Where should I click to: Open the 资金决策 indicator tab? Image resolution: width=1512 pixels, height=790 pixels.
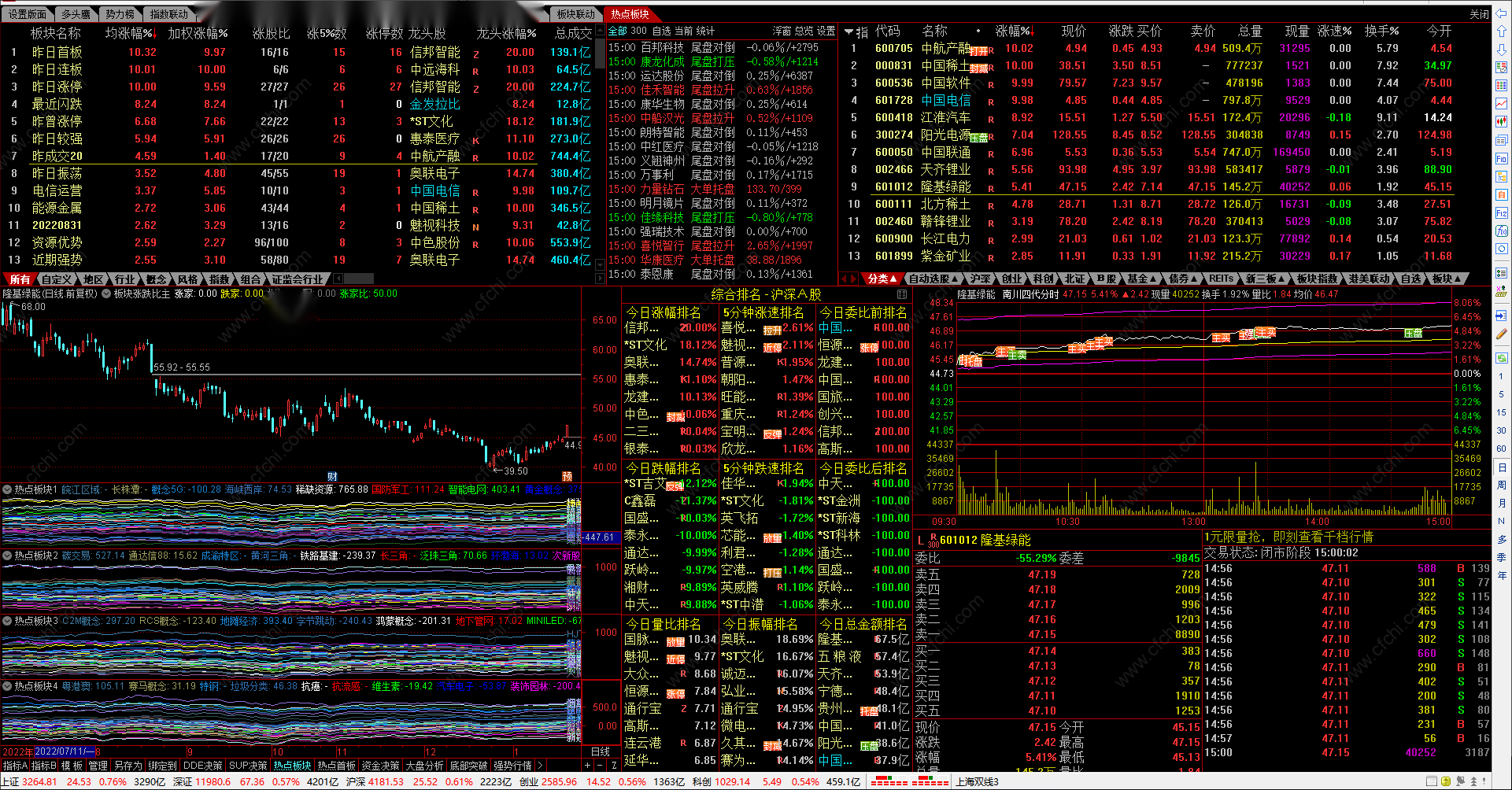381,766
